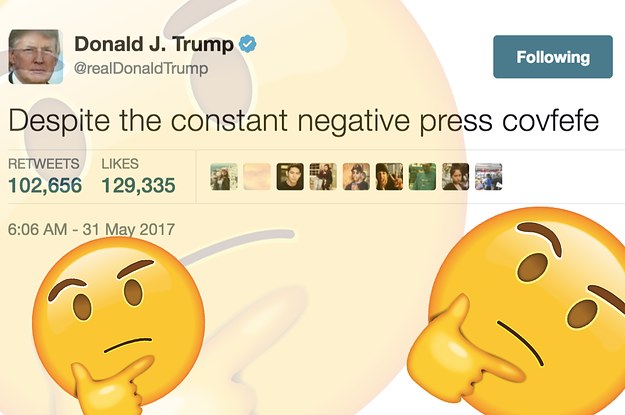This screenshot has height=415, width=625.
Task: Open the retweets count 102,656
Action: coord(45,185)
